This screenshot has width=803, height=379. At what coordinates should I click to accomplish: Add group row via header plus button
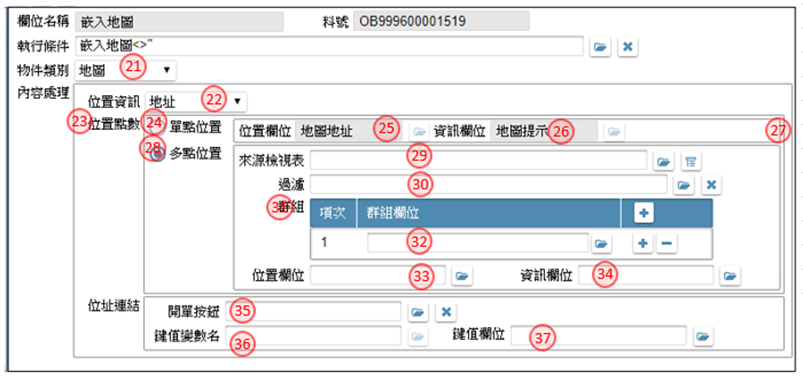644,213
